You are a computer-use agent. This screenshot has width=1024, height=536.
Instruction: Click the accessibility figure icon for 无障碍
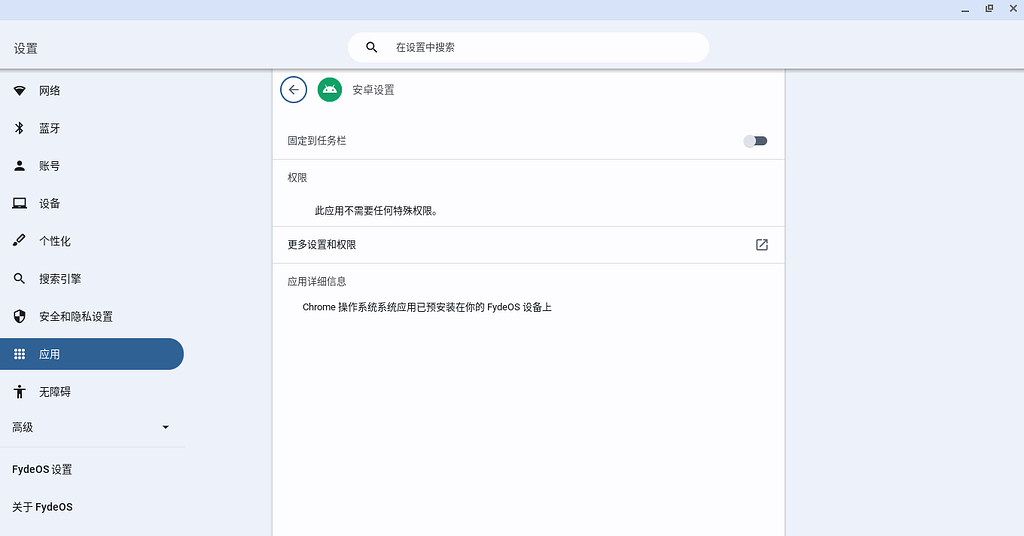point(19,392)
